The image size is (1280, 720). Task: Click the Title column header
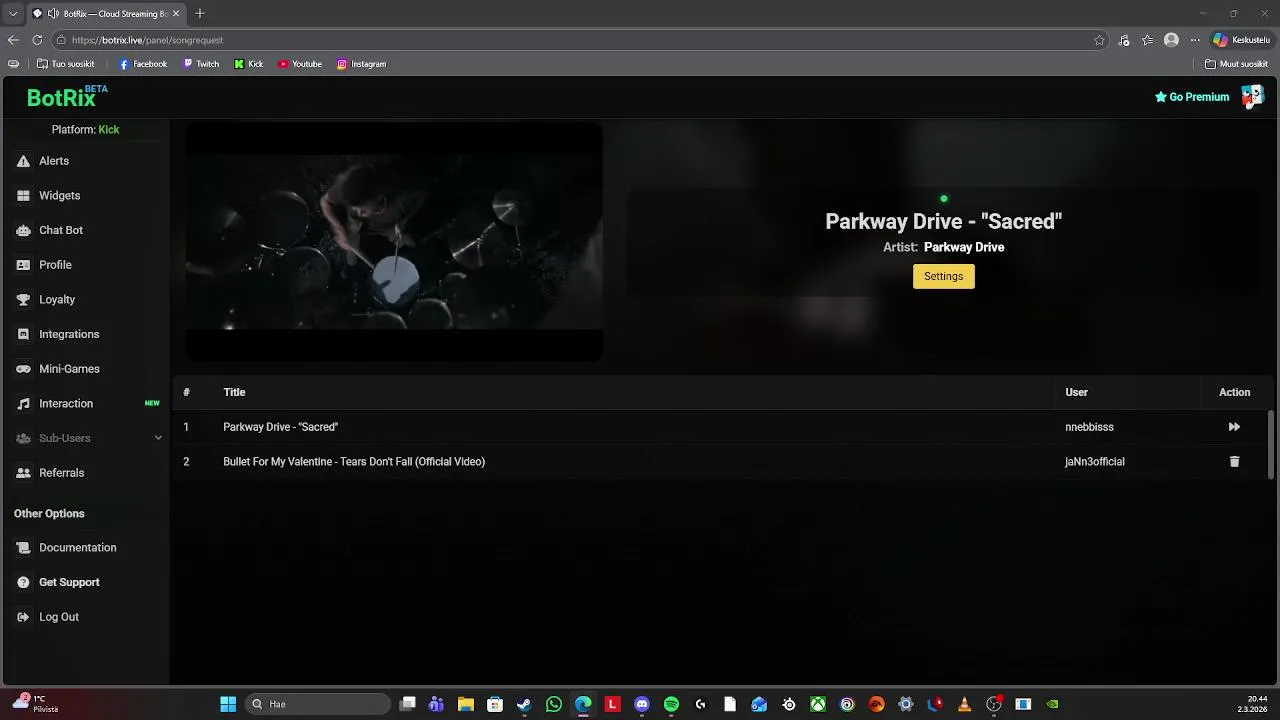click(234, 392)
